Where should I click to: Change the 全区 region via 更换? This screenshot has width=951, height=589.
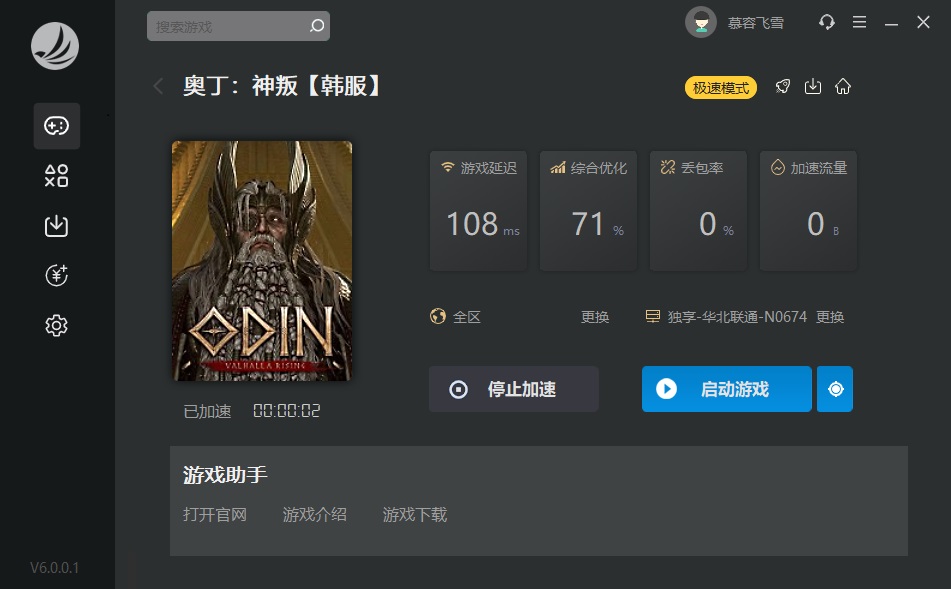(x=594, y=317)
